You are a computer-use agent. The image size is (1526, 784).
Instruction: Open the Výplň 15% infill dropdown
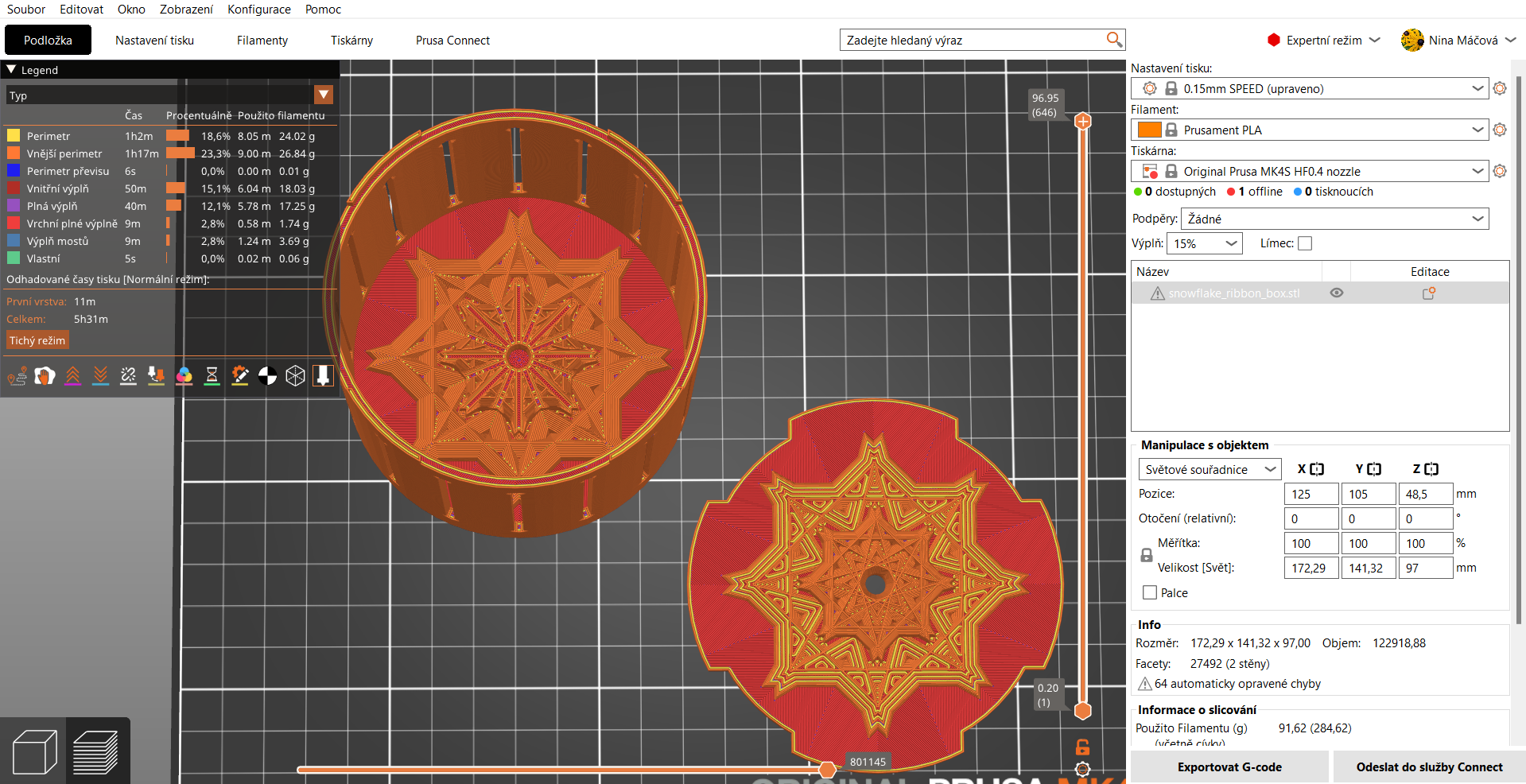click(x=1205, y=243)
